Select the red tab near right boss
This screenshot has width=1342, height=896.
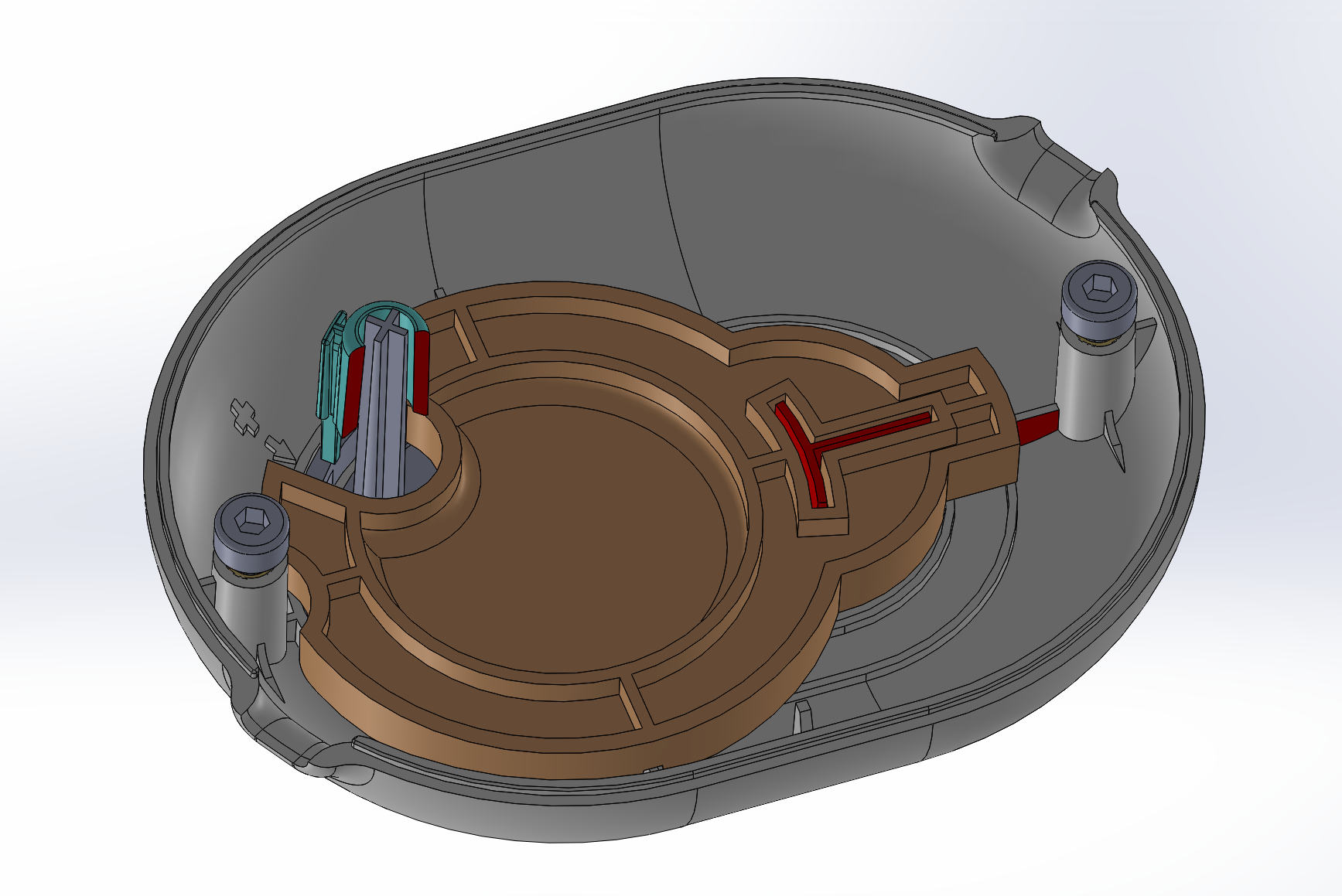[x=1036, y=428]
